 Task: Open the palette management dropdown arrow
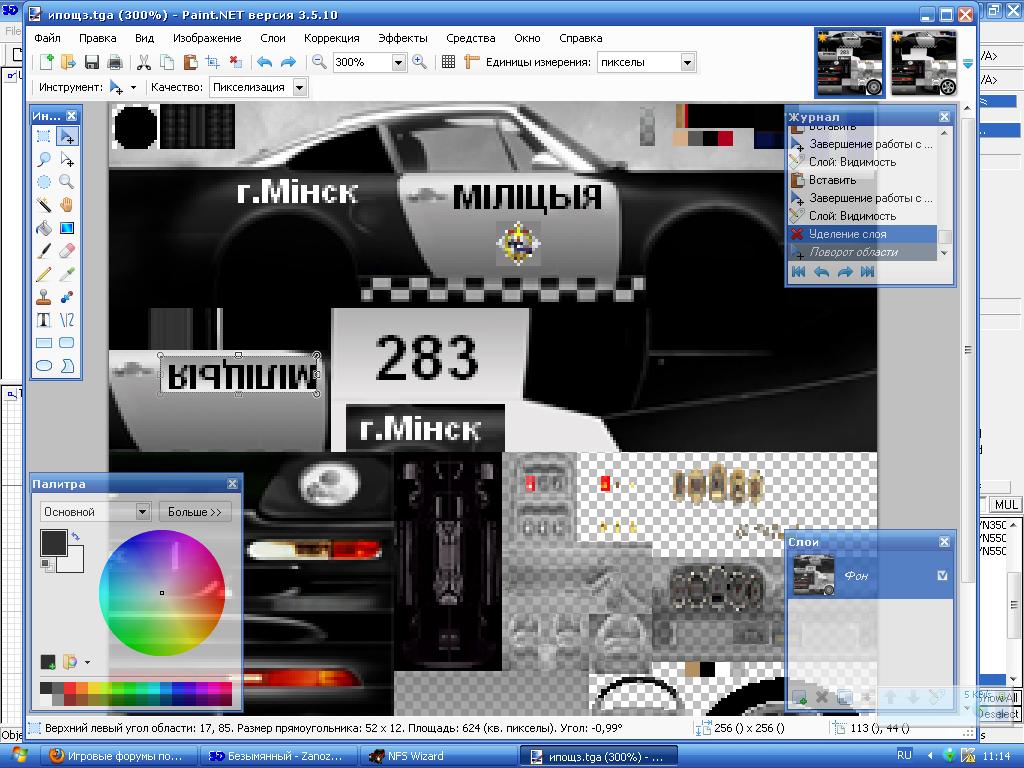88,662
